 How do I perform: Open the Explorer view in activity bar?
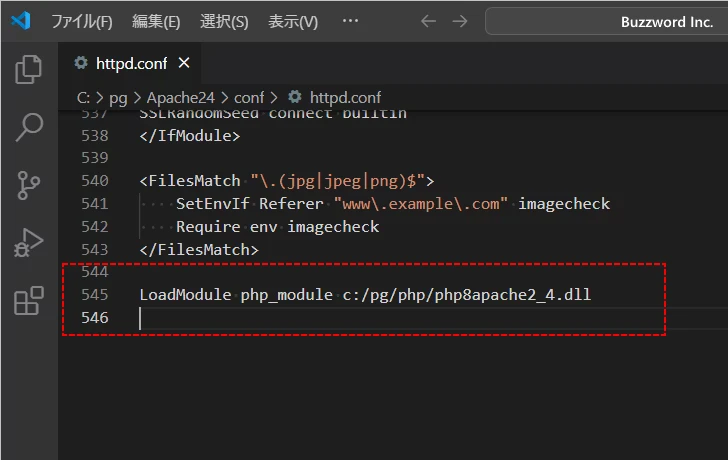28,70
